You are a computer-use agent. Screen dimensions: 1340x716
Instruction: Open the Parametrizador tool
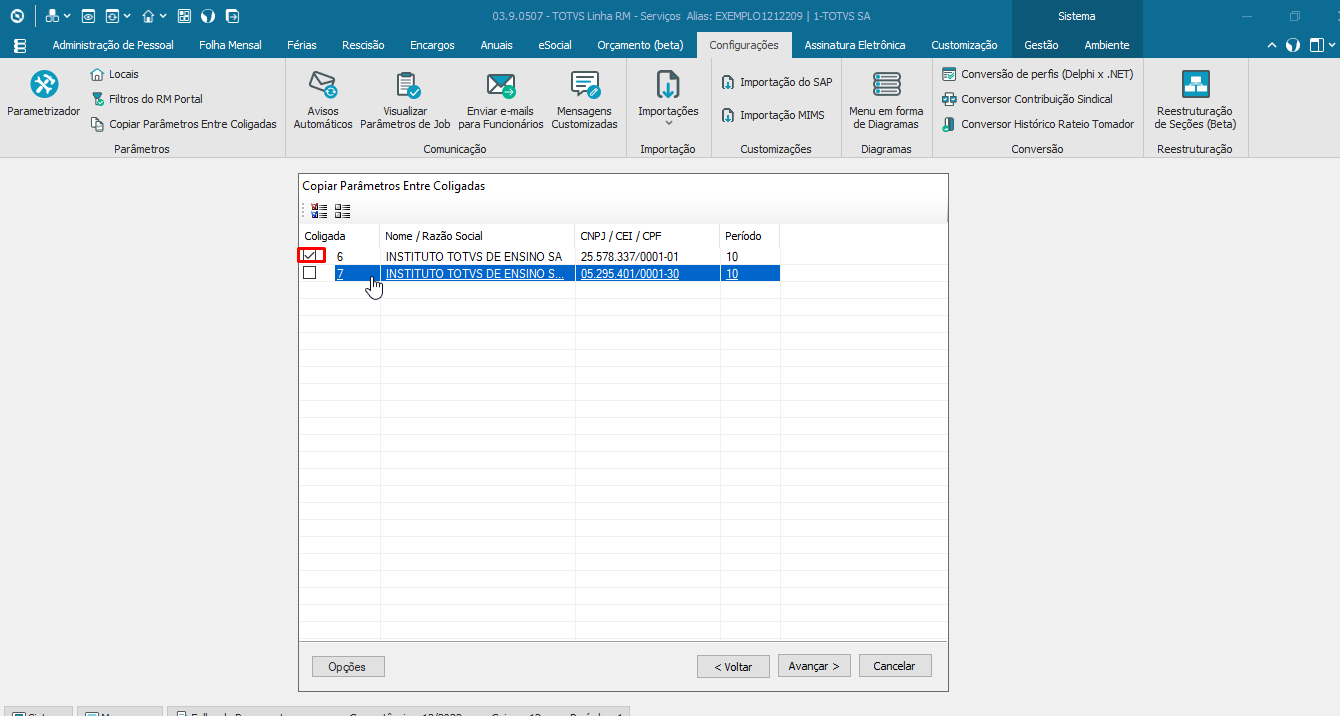[x=43, y=95]
